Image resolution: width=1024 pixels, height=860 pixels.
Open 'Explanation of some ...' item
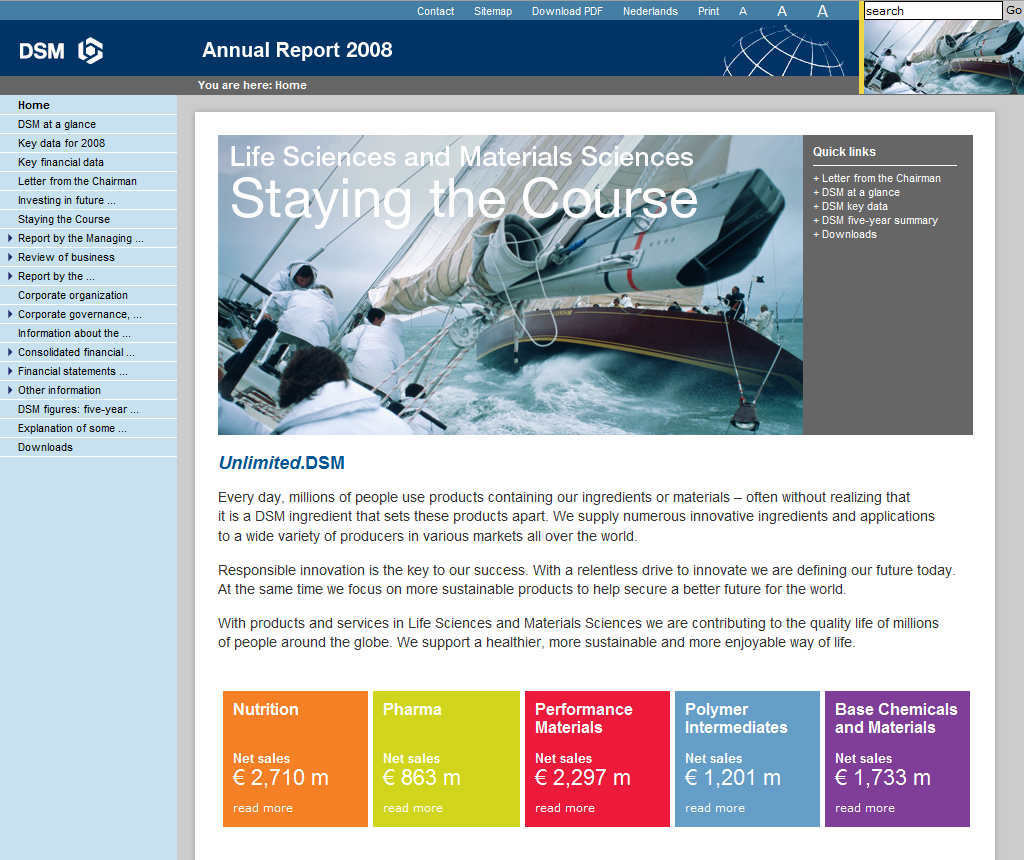72,428
